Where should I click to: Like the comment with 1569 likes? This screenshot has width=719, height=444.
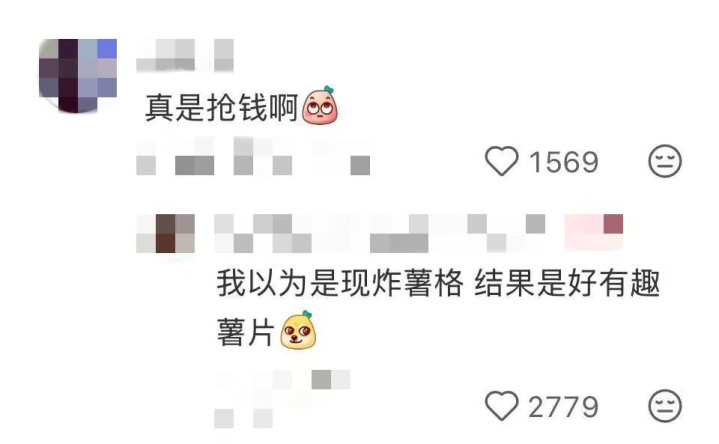pos(502,161)
